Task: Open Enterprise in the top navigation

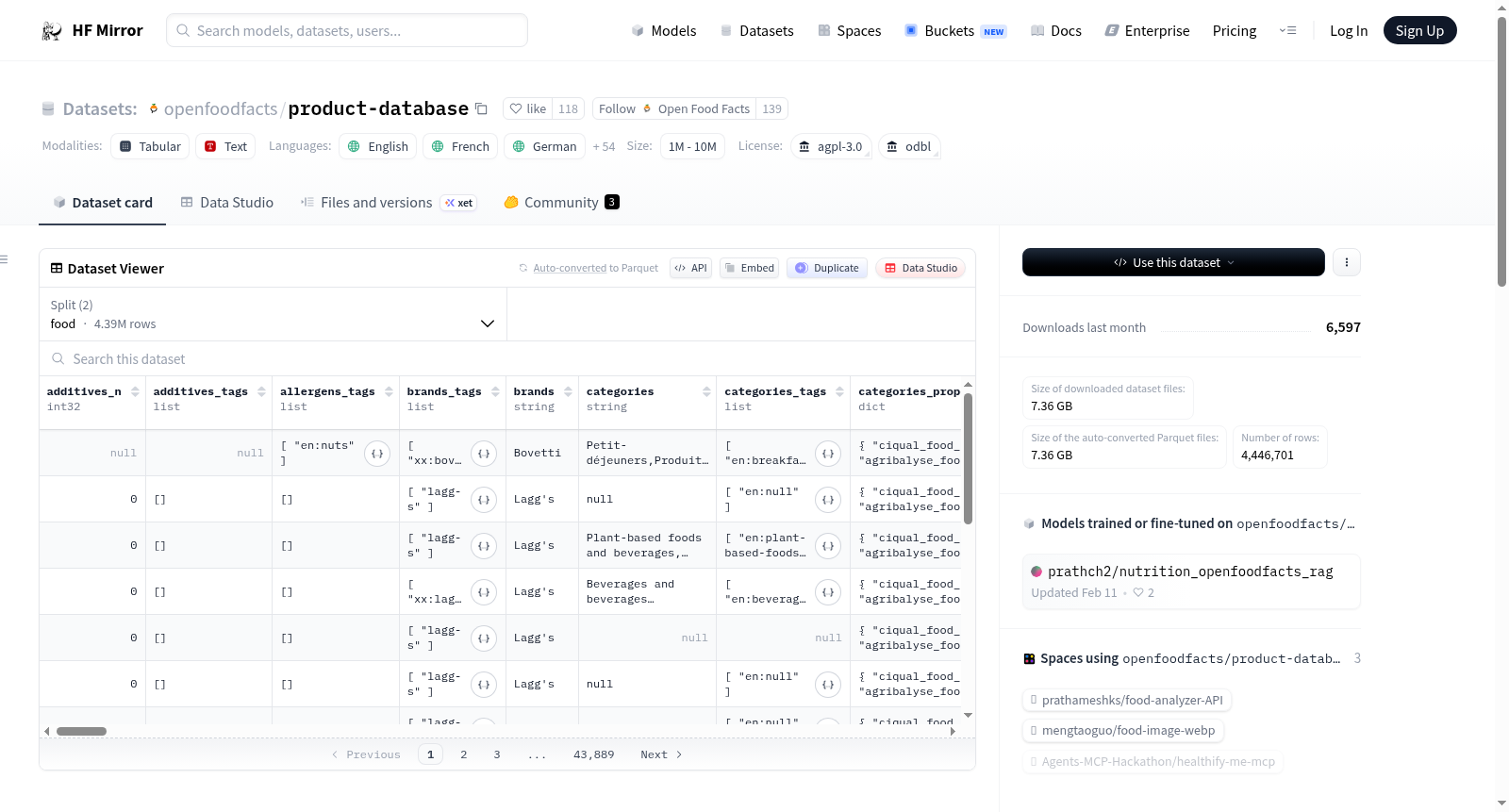Action: tap(1147, 30)
